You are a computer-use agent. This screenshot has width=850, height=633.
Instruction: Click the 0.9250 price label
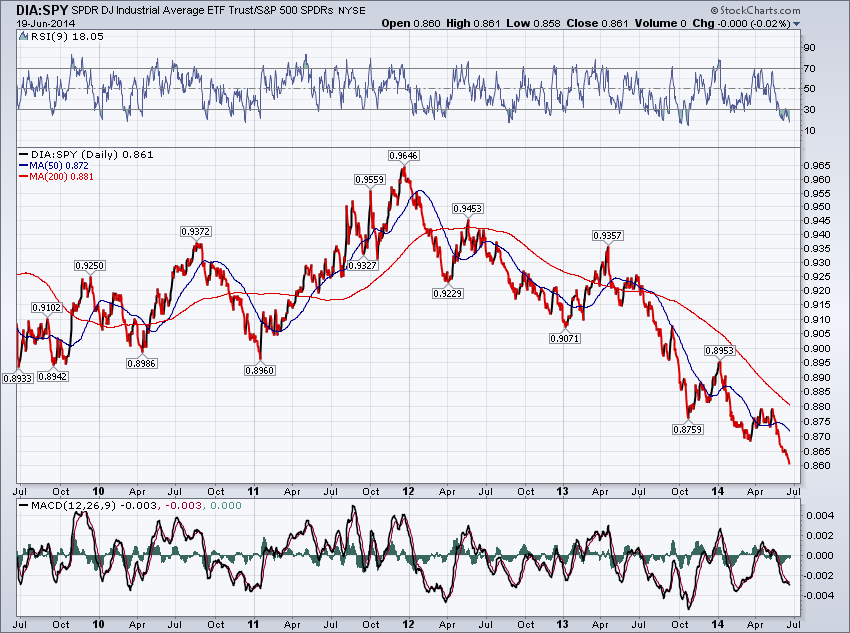[x=89, y=265]
